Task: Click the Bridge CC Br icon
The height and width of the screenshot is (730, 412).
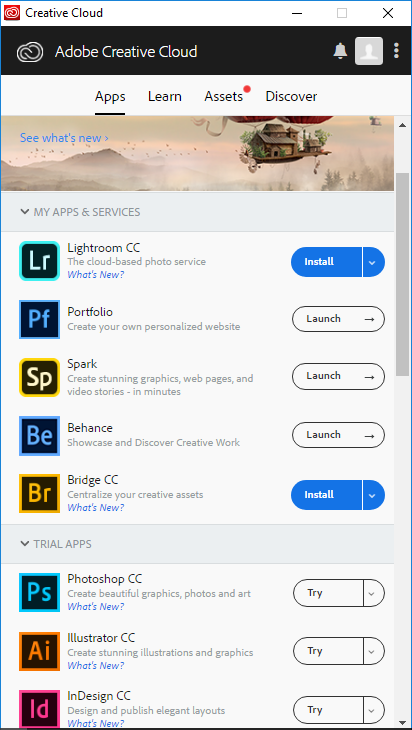Action: [40, 493]
